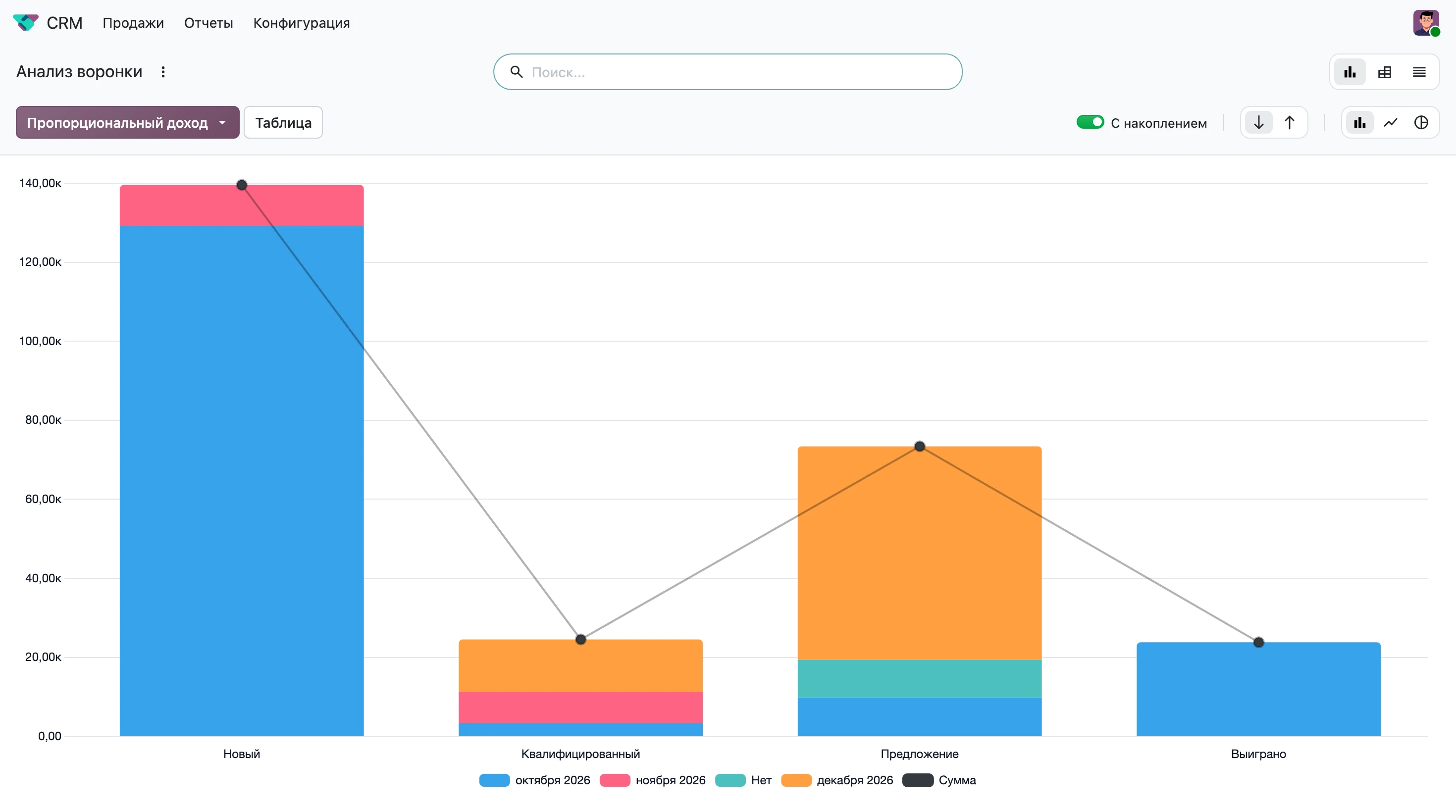
Task: Click the CRM app name
Action: pyautogui.click(x=64, y=23)
